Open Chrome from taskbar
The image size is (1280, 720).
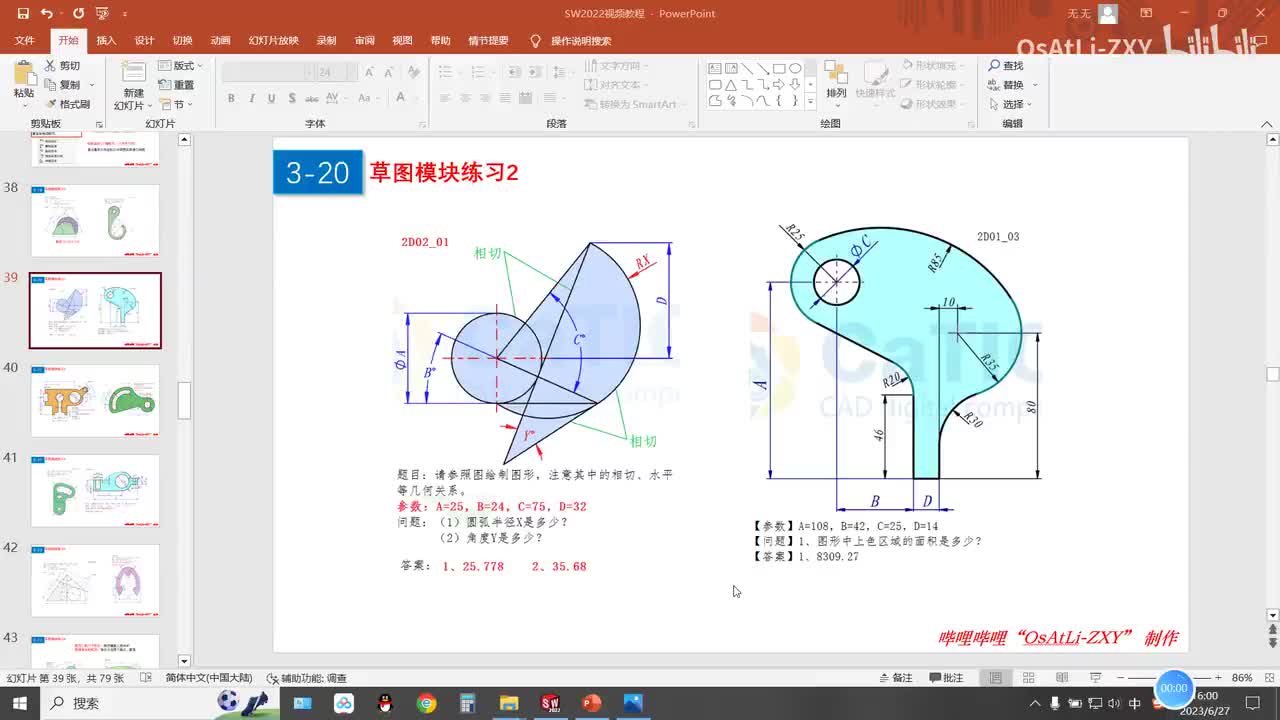(x=427, y=703)
